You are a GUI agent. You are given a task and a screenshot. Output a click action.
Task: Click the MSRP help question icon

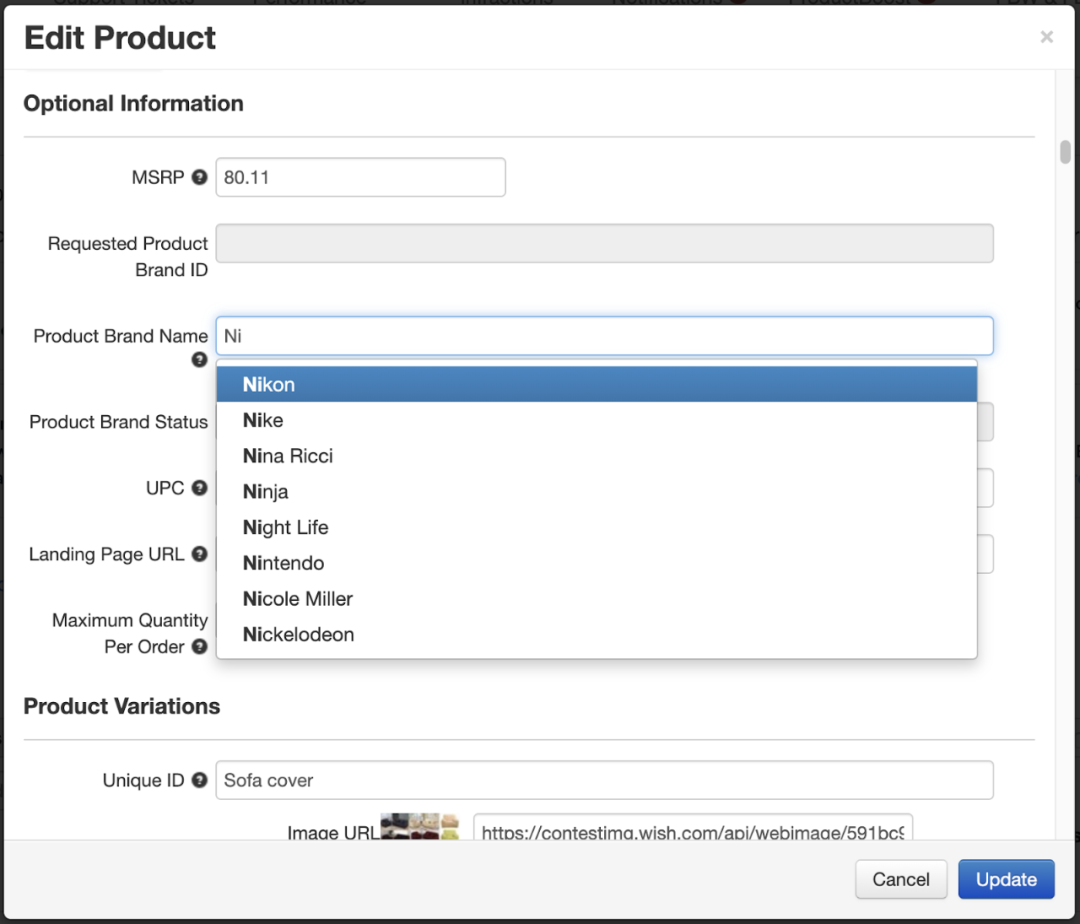[200, 178]
